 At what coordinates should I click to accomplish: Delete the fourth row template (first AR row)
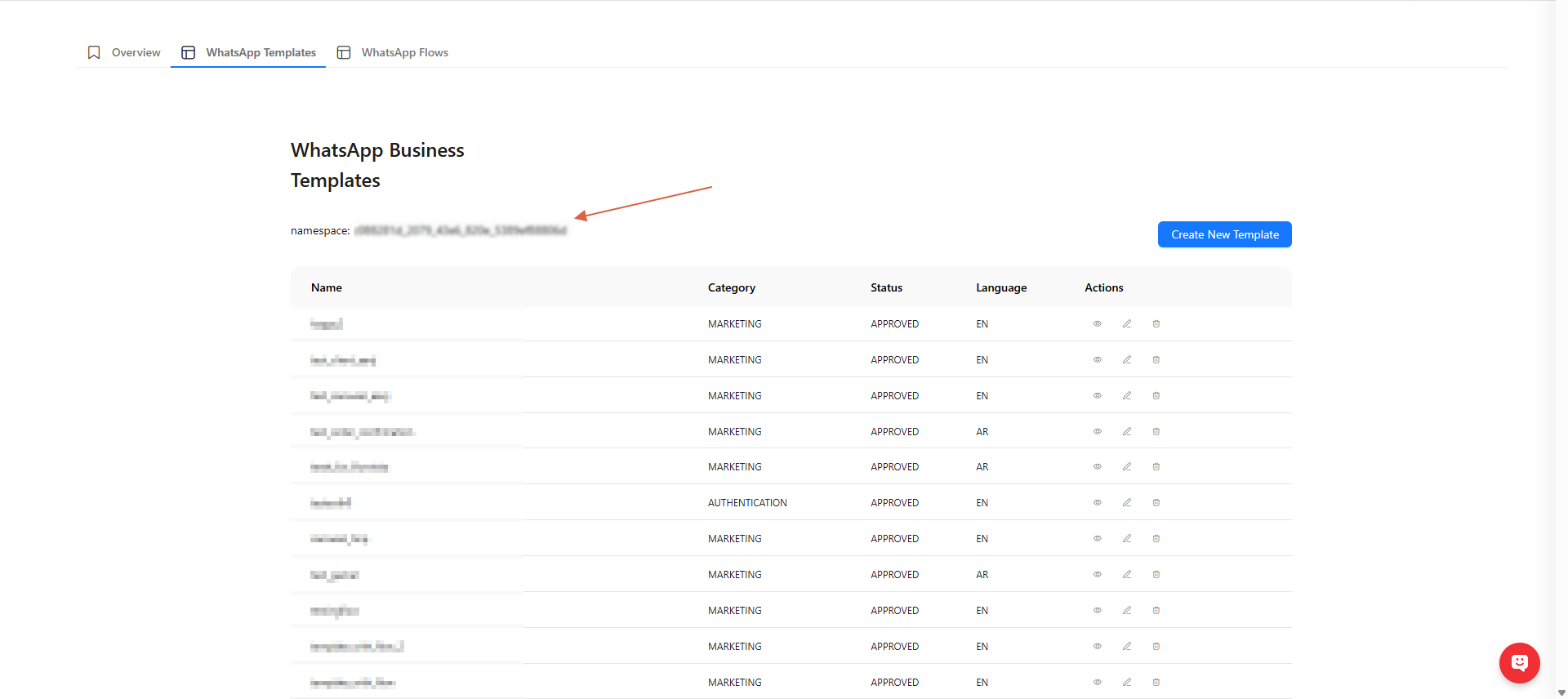(x=1156, y=432)
